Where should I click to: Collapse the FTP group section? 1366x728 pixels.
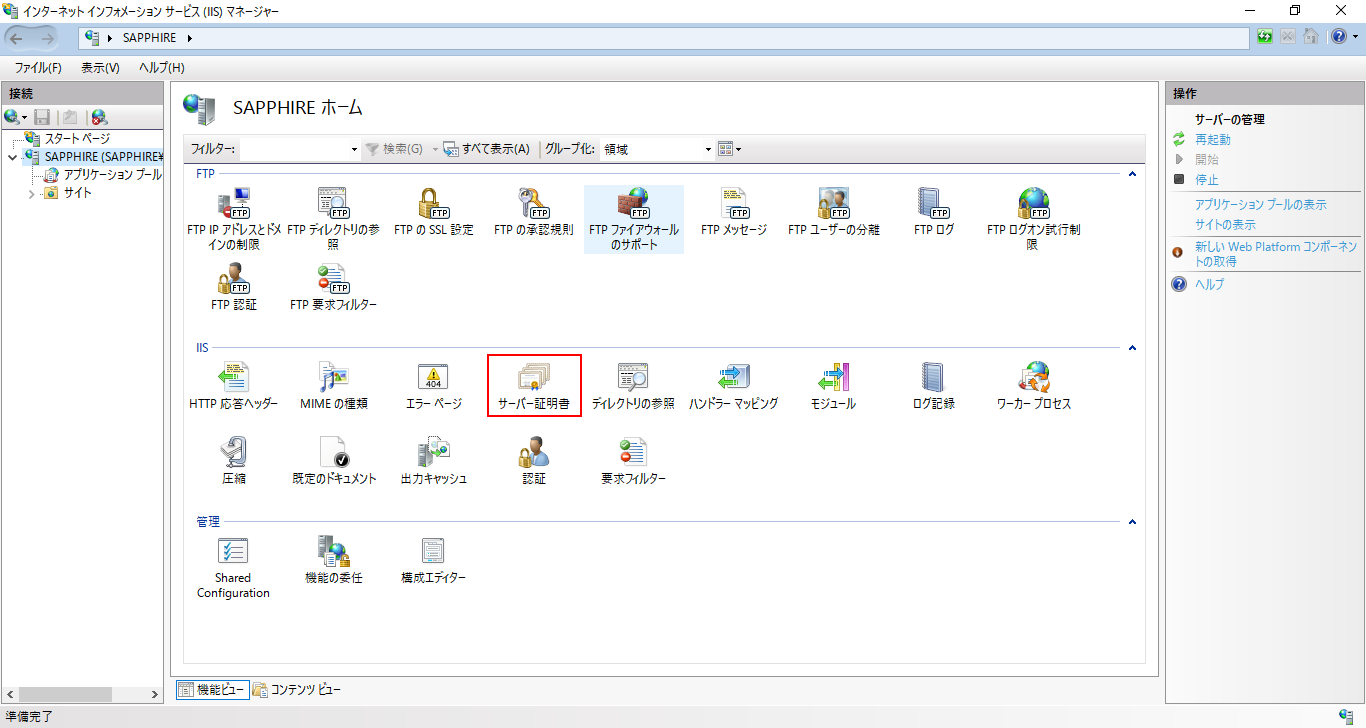1132,174
